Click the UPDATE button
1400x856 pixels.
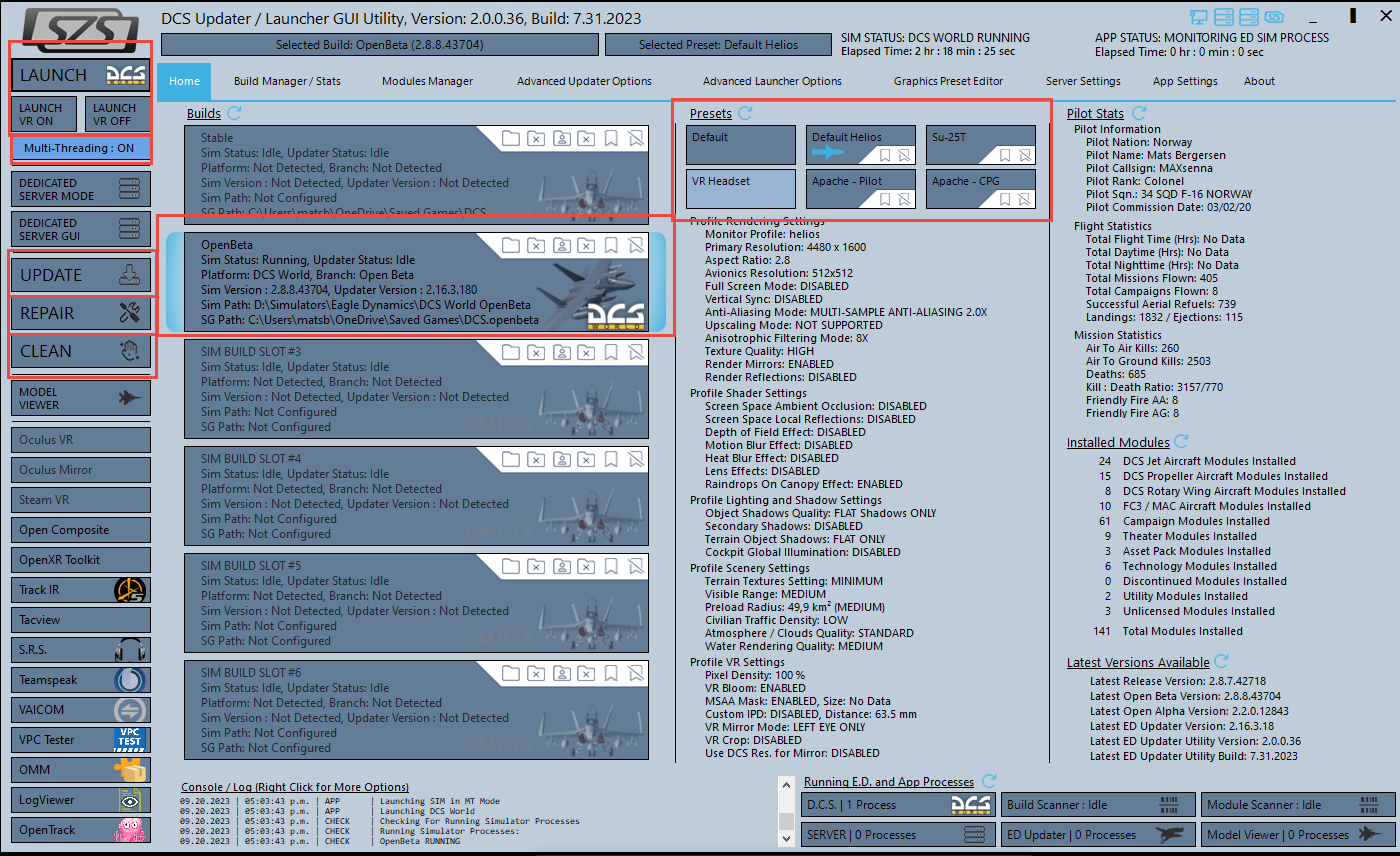coord(81,275)
